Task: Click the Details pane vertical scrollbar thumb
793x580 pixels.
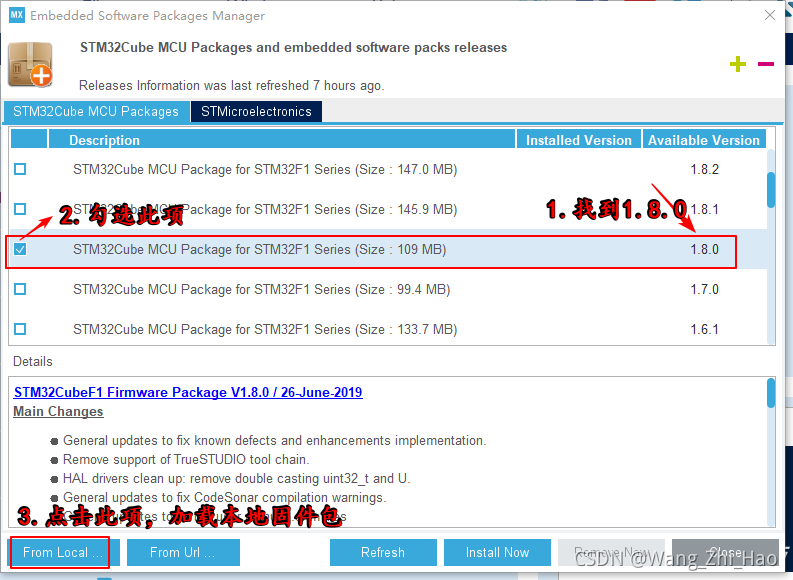Action: coord(771,393)
